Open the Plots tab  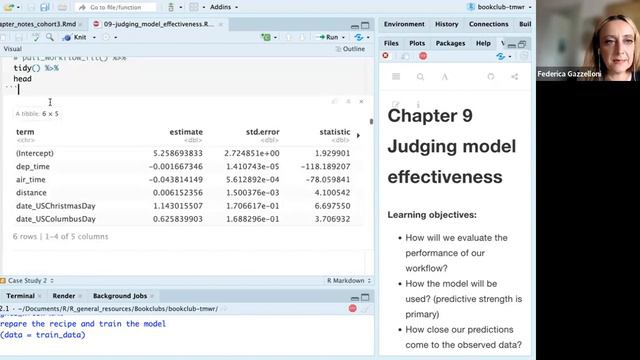(417, 43)
